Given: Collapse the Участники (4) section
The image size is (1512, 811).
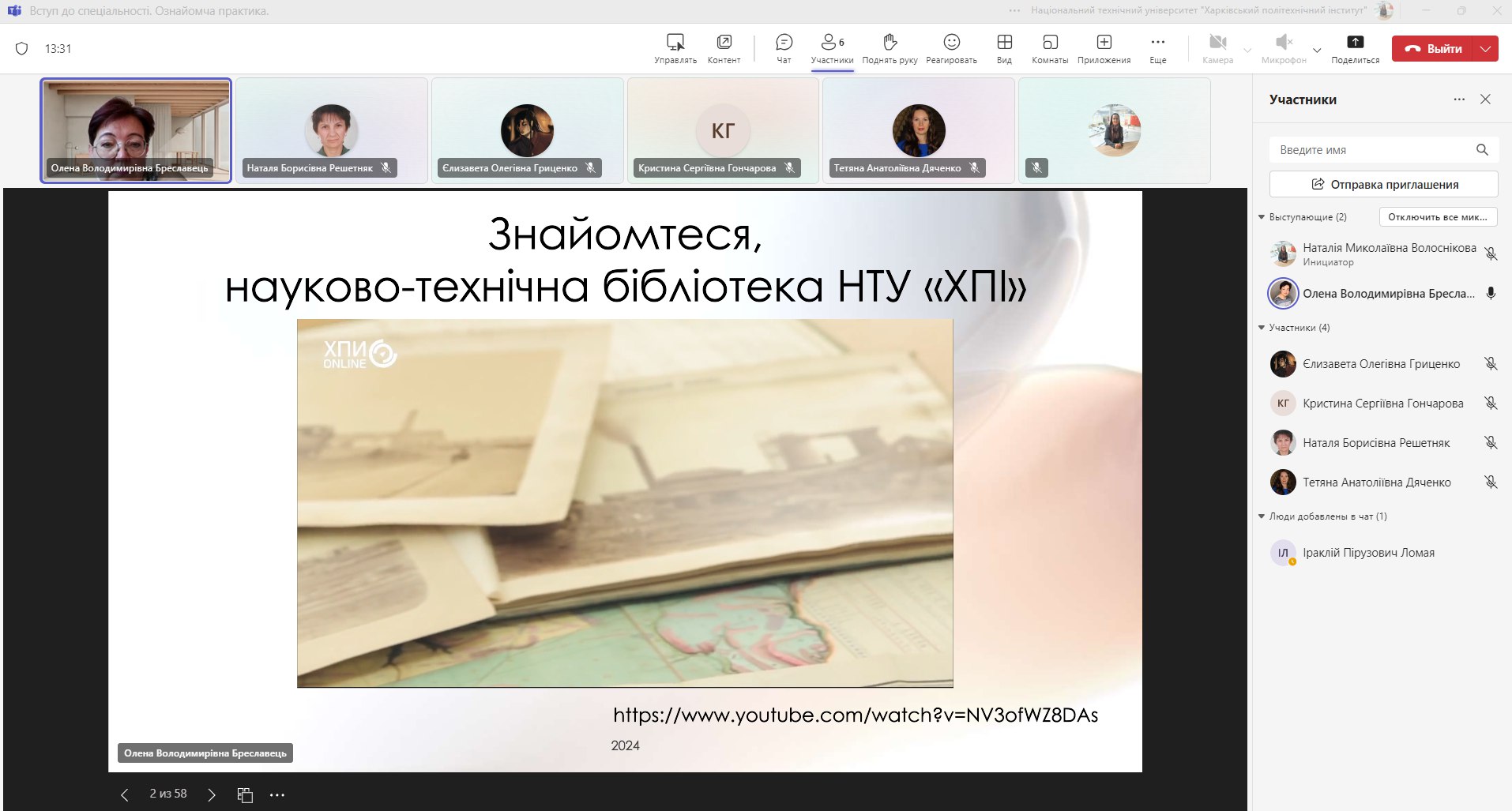Looking at the screenshot, I should click(x=1262, y=328).
